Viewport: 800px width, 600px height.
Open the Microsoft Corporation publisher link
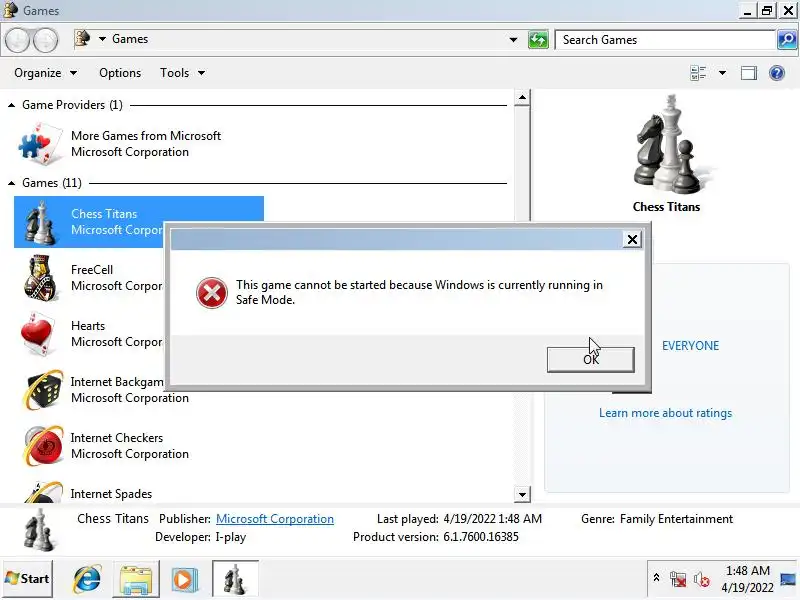click(x=274, y=519)
